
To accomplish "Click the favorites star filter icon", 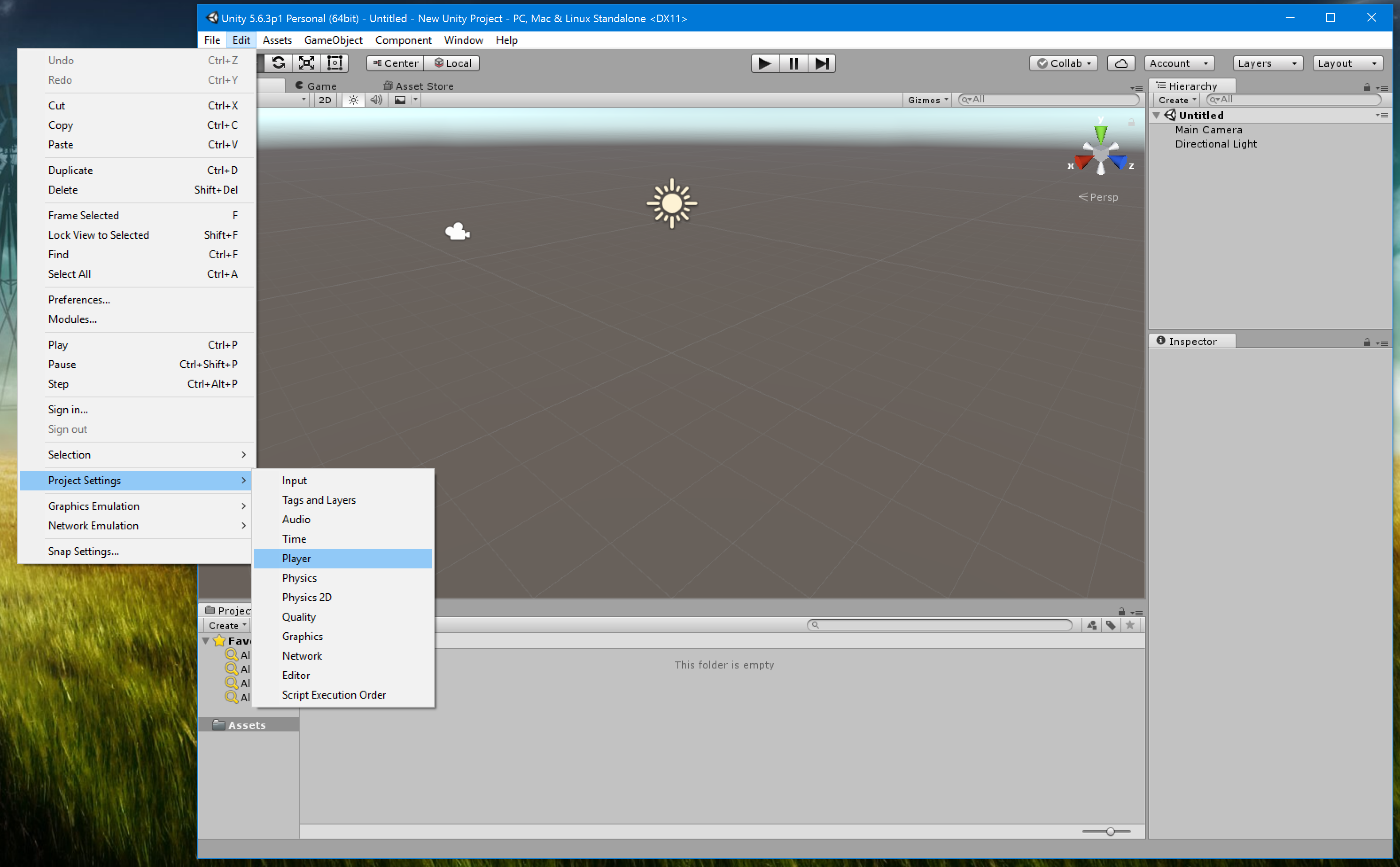I will coord(1129,625).
